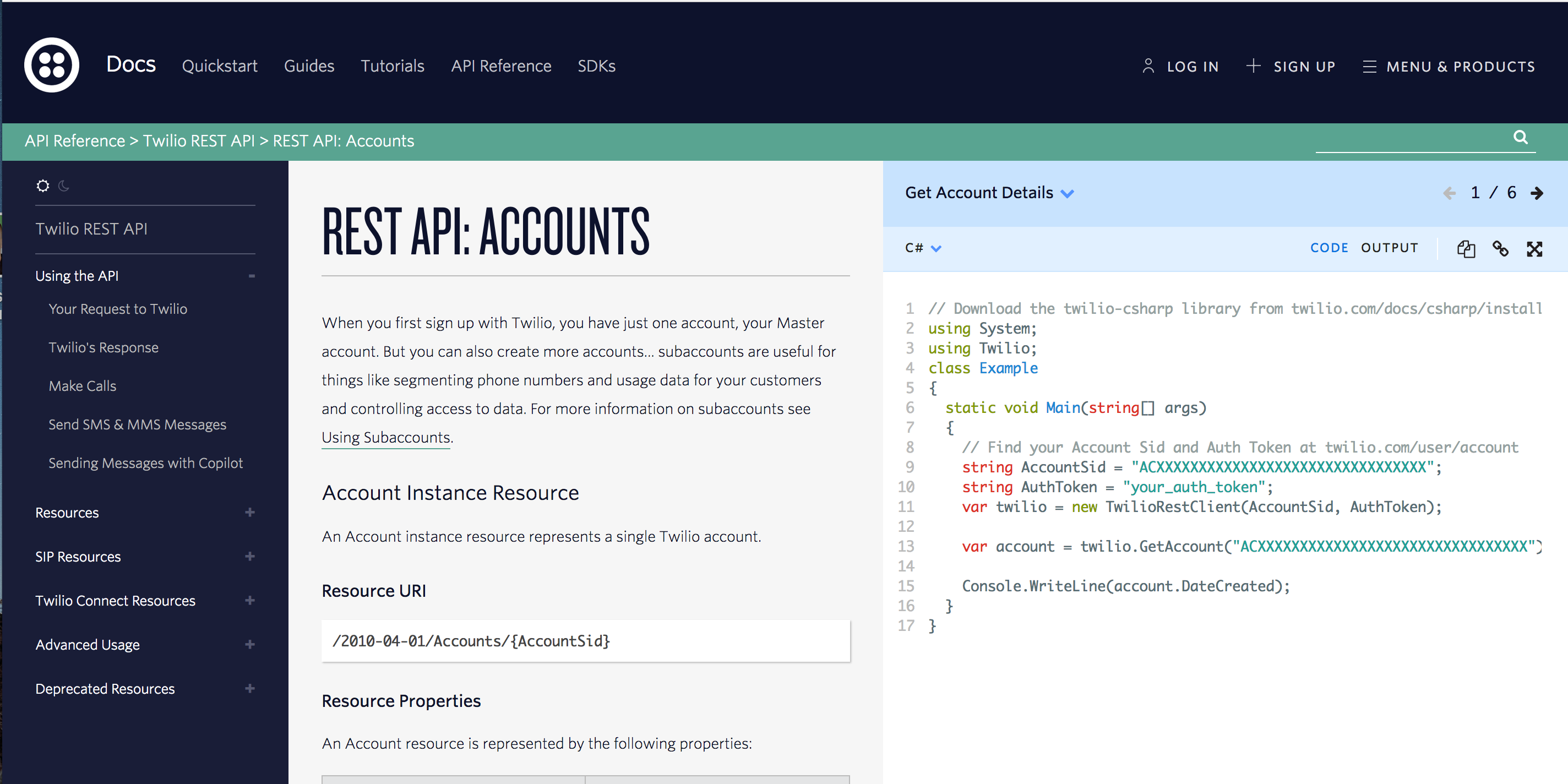Go to previous code sample arrow
This screenshot has height=784, width=1568.
(1449, 194)
